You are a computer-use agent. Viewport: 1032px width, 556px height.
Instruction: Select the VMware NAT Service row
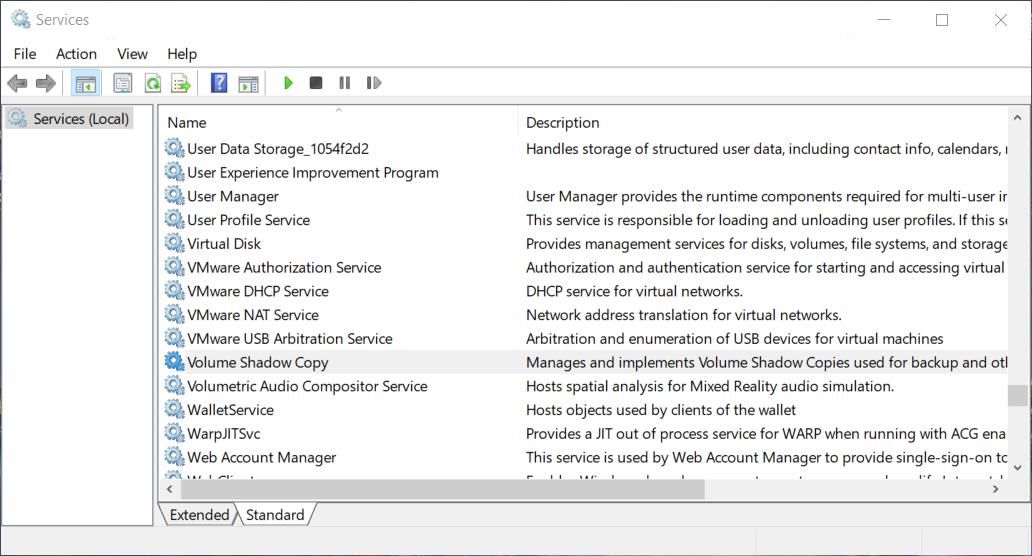coord(253,315)
